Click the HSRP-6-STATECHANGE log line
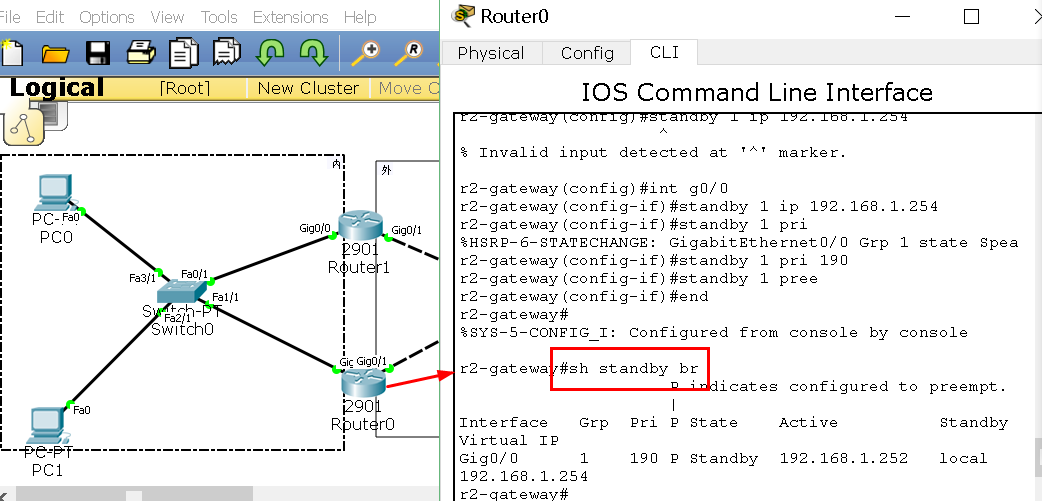Viewport: 1042px width, 501px height. (738, 243)
